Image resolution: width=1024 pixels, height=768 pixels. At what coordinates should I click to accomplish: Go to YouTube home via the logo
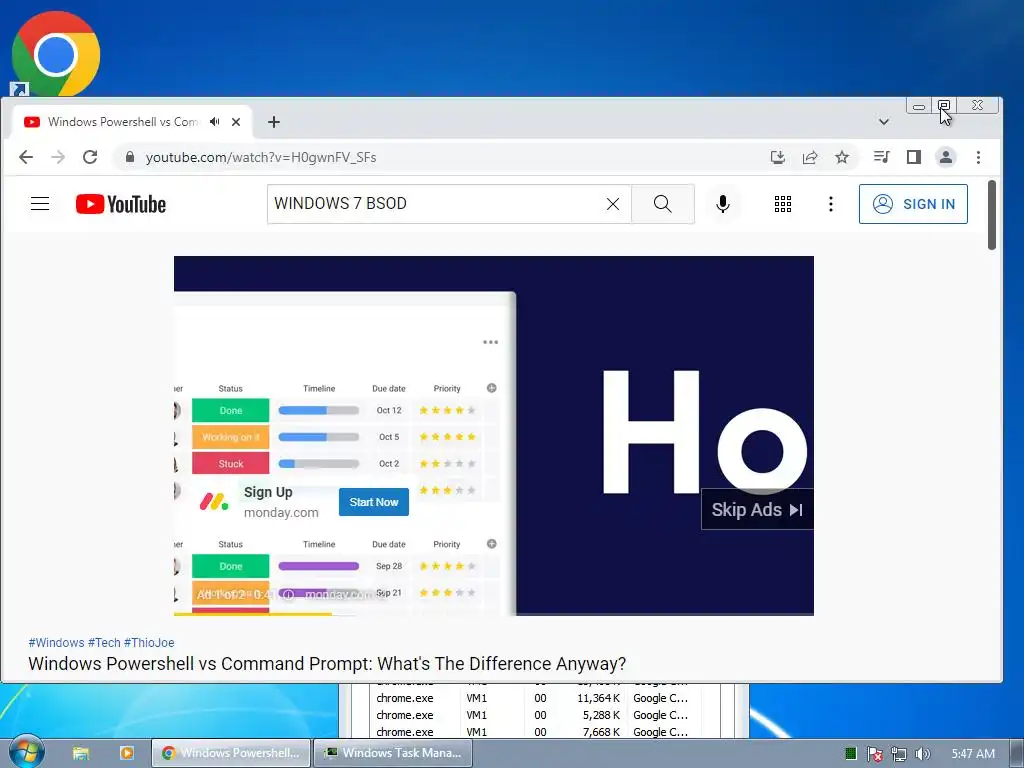(x=121, y=204)
